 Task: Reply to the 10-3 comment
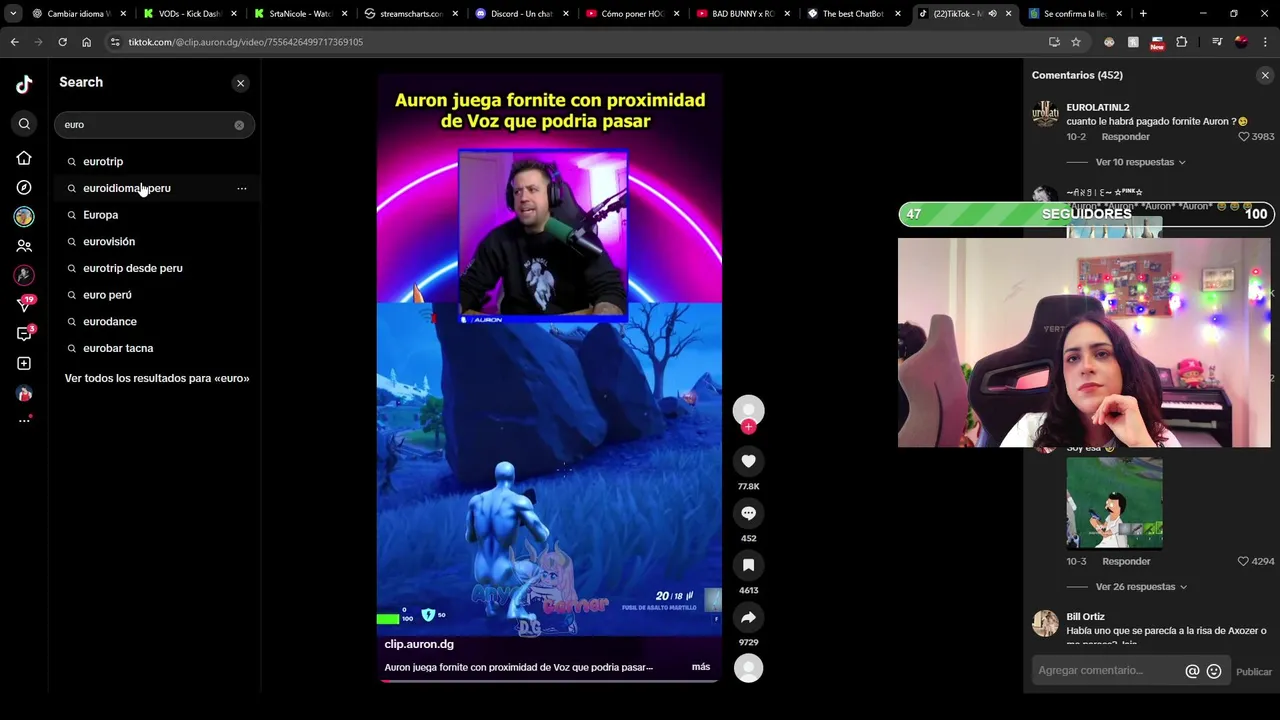click(x=1126, y=562)
